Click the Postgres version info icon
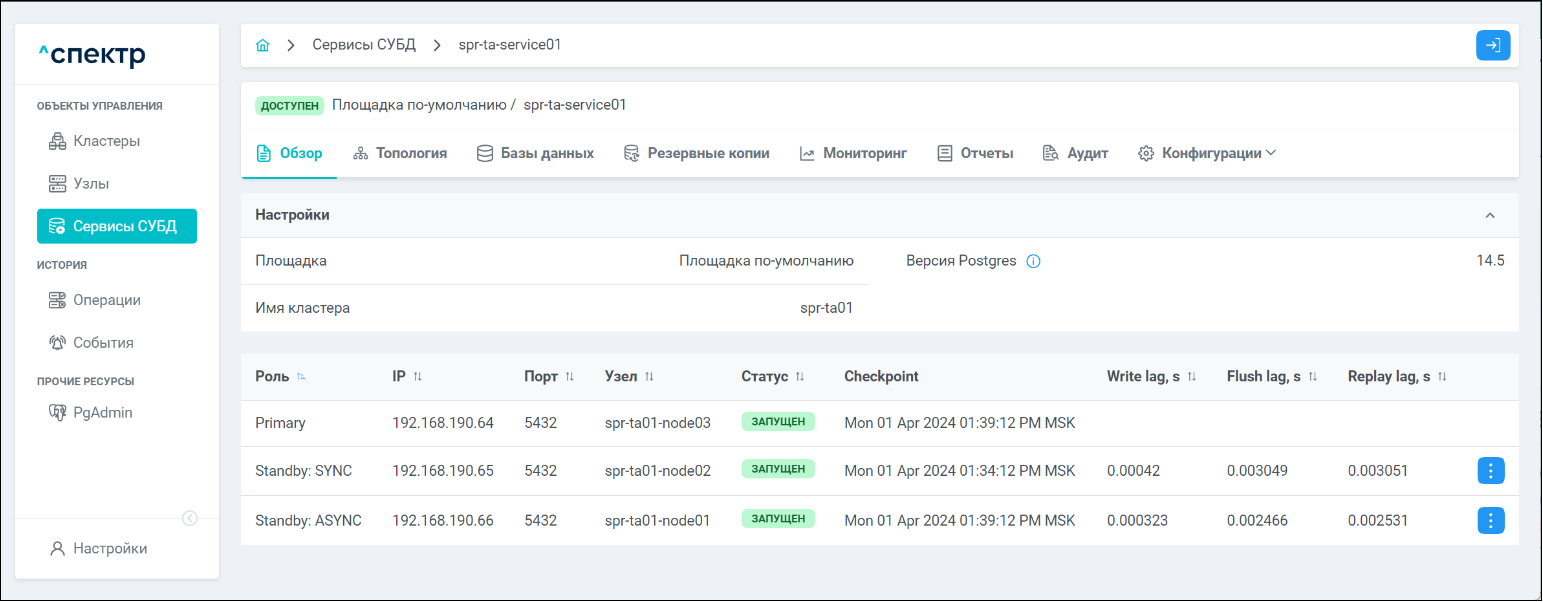 click(1034, 262)
